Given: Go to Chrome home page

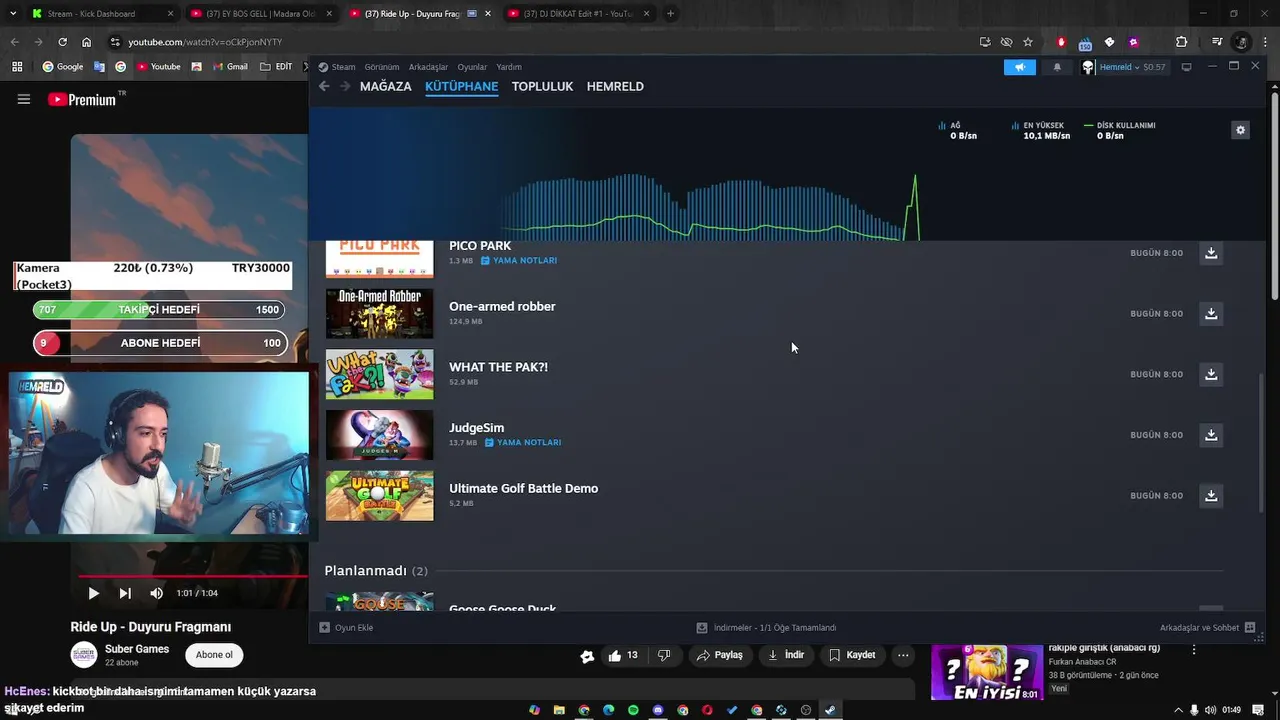Looking at the screenshot, I should click(x=87, y=42).
